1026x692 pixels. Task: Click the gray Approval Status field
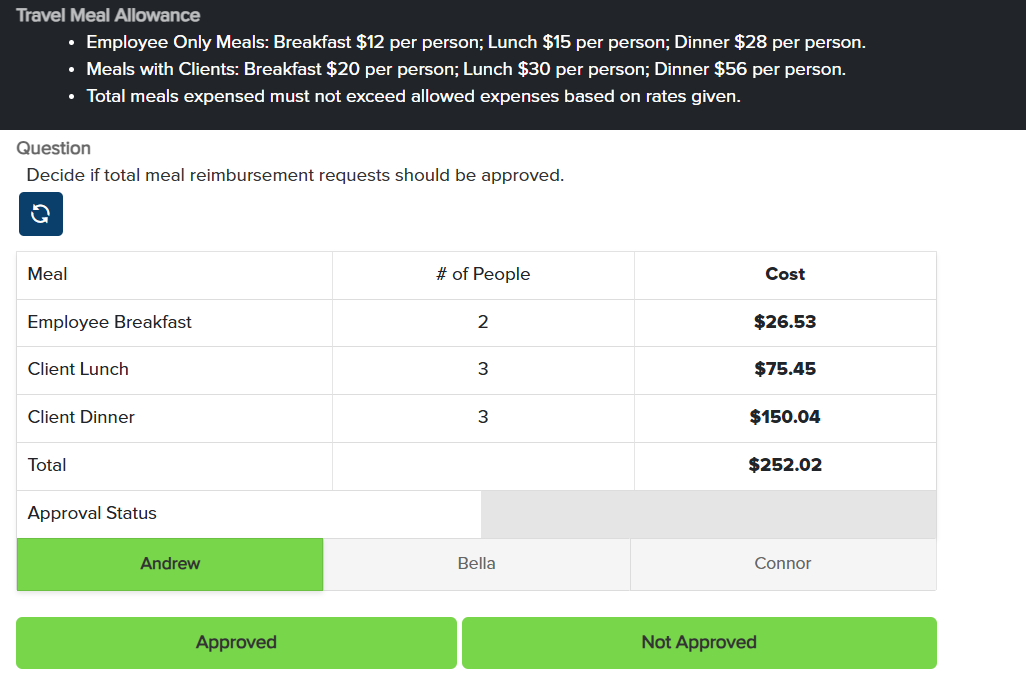708,514
